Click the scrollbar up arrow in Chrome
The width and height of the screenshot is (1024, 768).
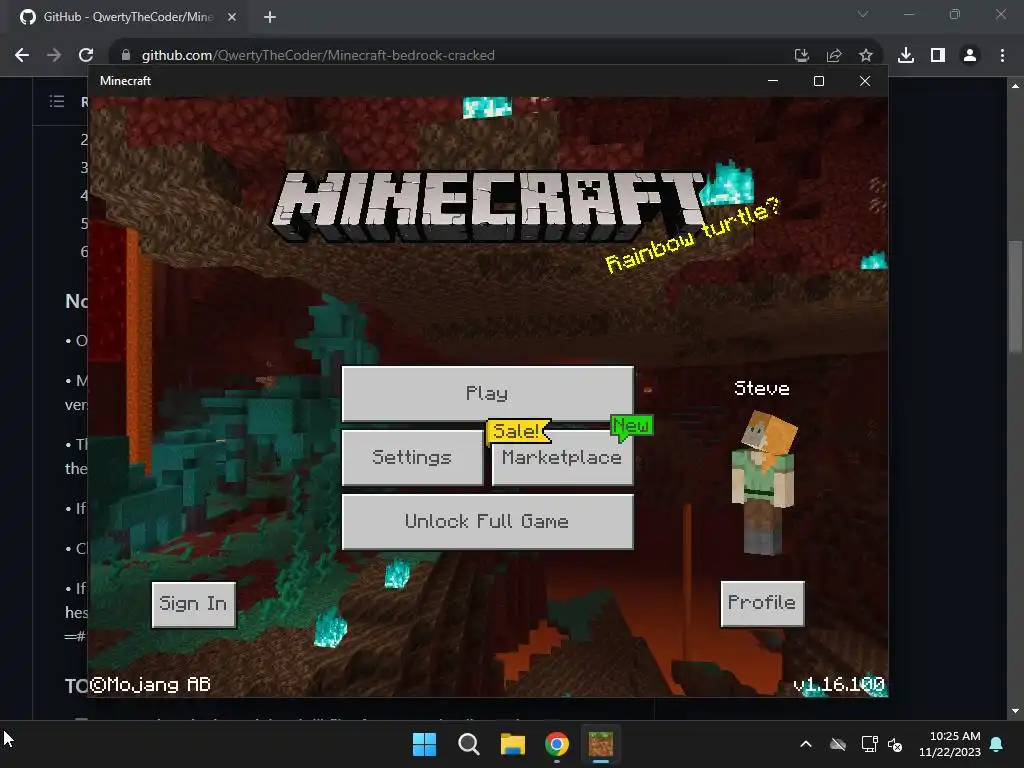coord(1015,86)
